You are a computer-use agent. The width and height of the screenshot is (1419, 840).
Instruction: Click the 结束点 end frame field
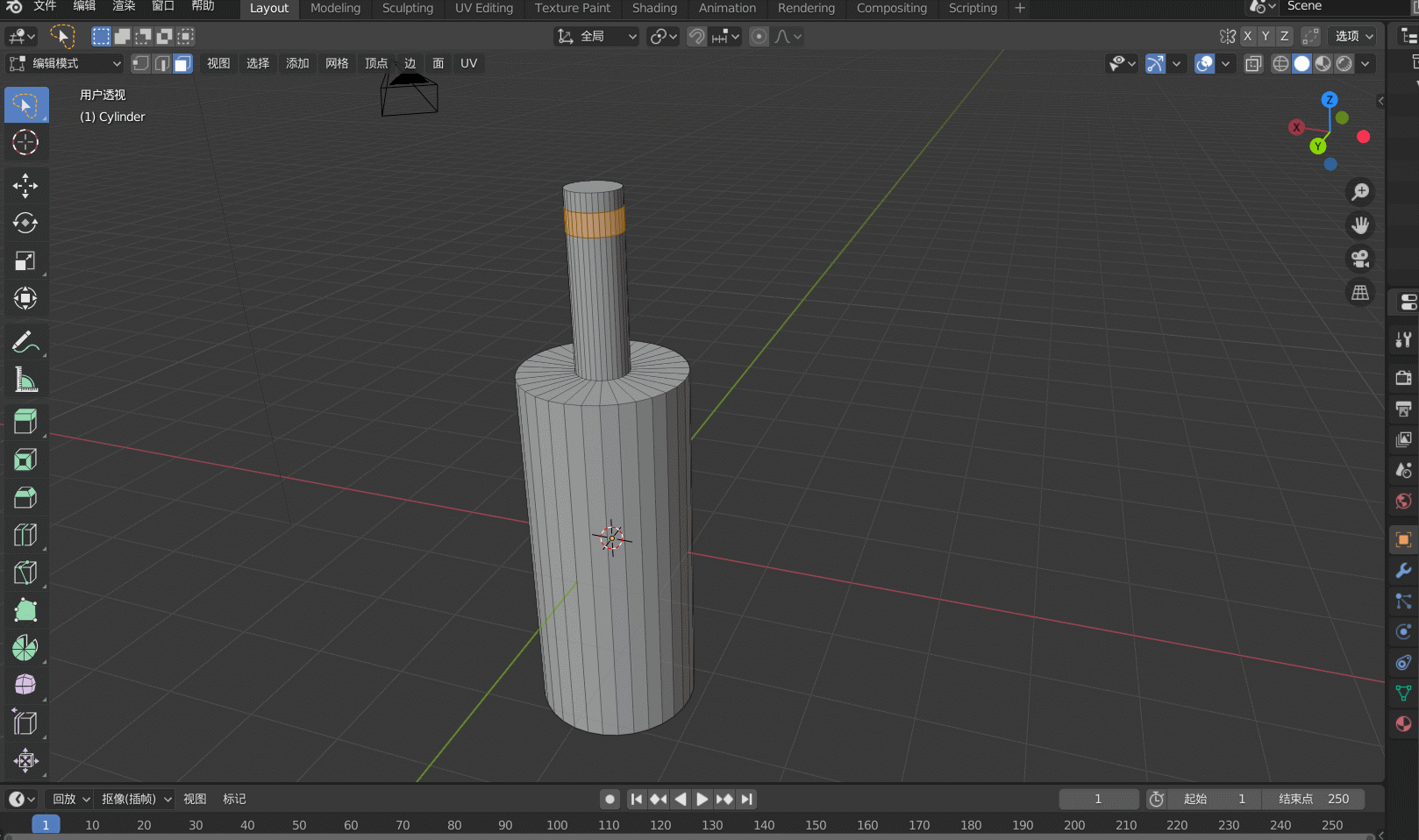tap(1314, 799)
